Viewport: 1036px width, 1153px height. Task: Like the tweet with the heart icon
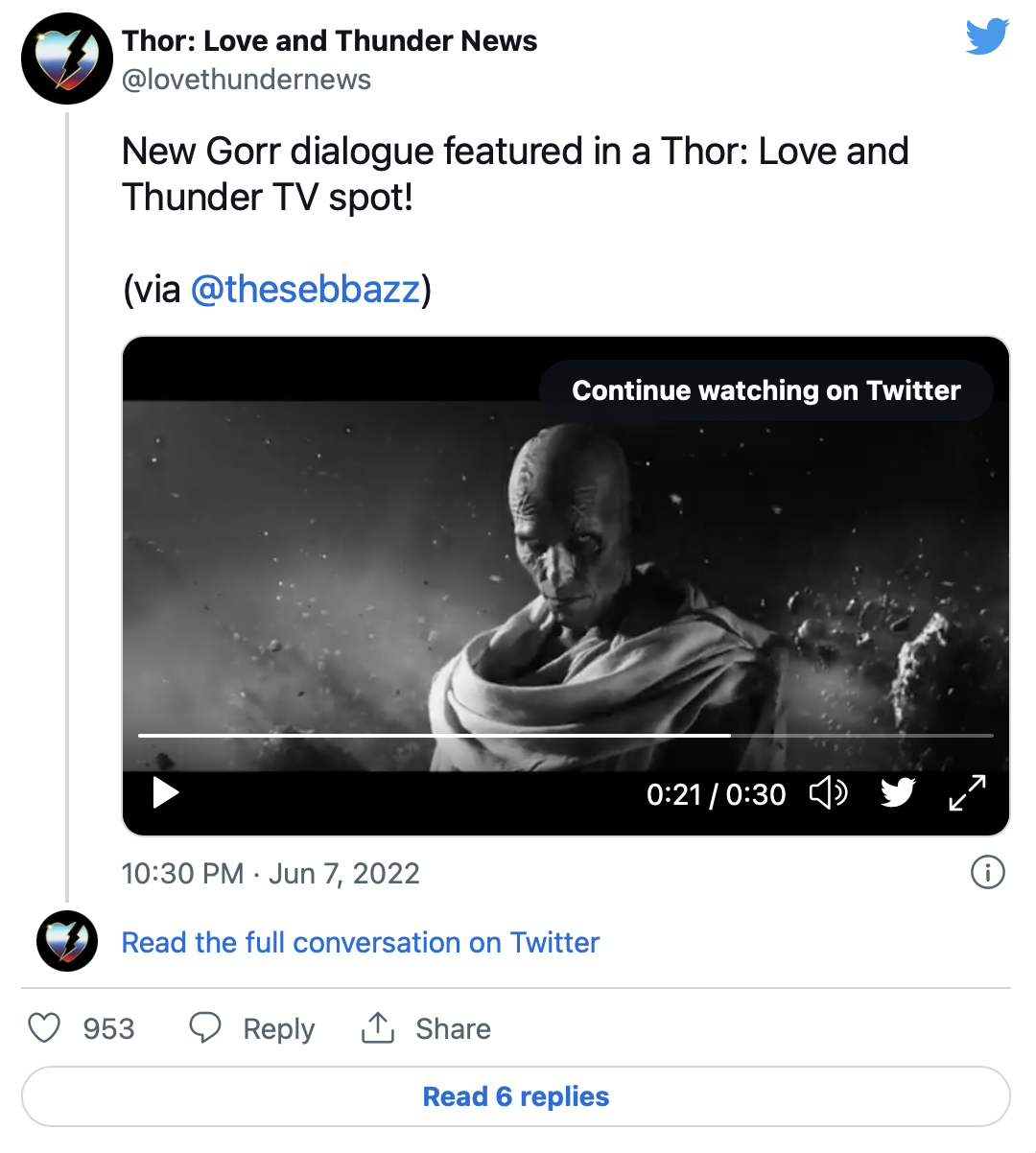click(44, 1028)
